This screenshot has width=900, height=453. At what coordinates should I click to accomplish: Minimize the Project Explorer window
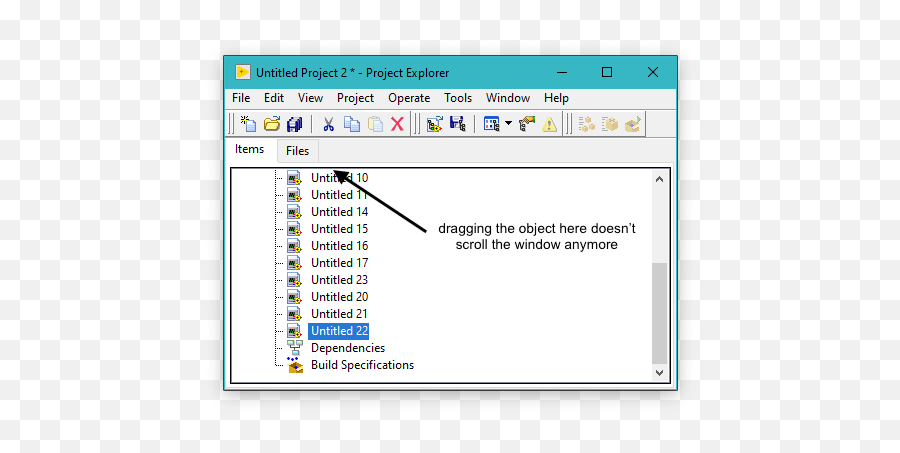tap(562, 72)
